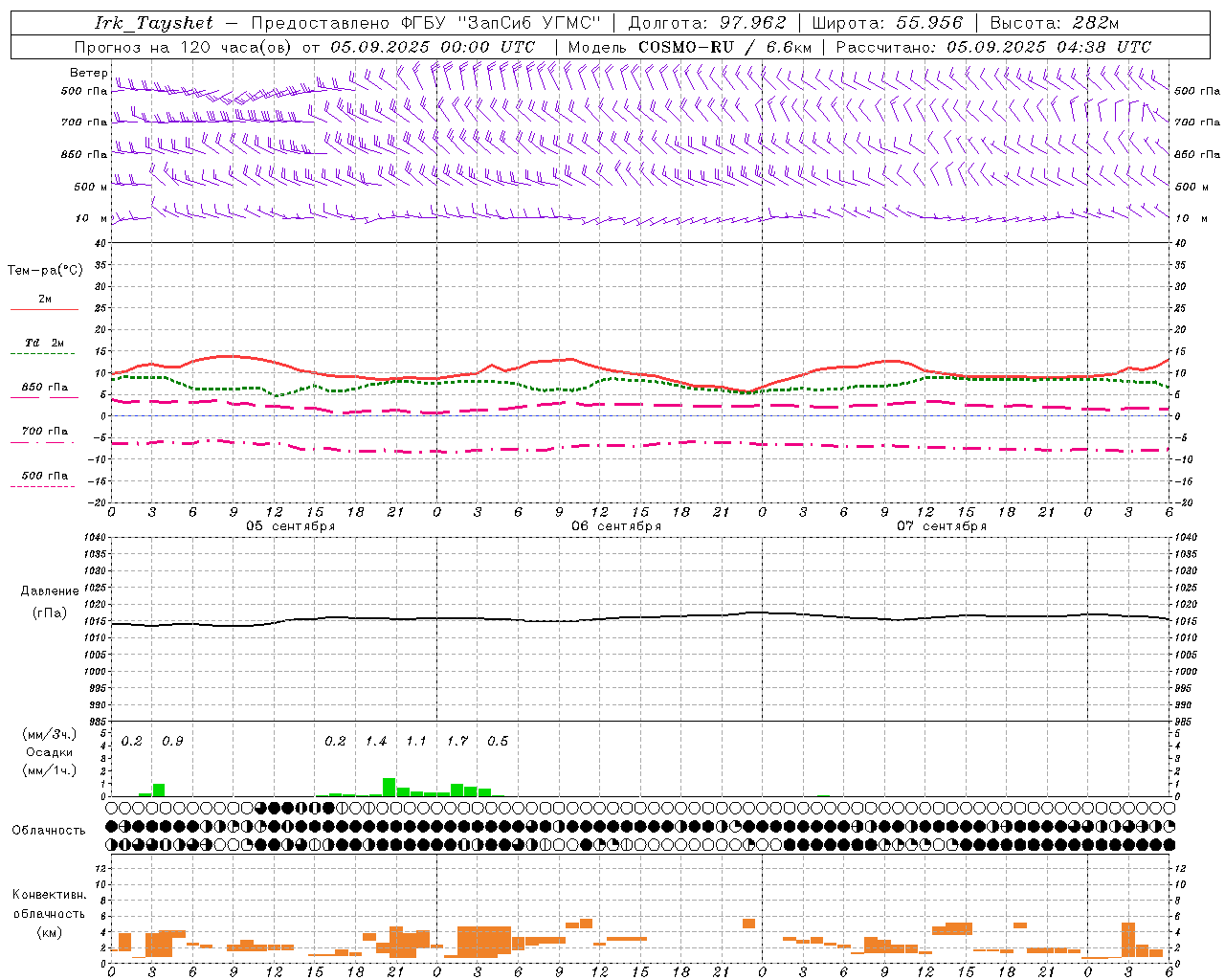Select the text Предоставлено ФГБУ "ЗапСиб УГМС"
Screen dimensions: 1225x980
pos(425,23)
